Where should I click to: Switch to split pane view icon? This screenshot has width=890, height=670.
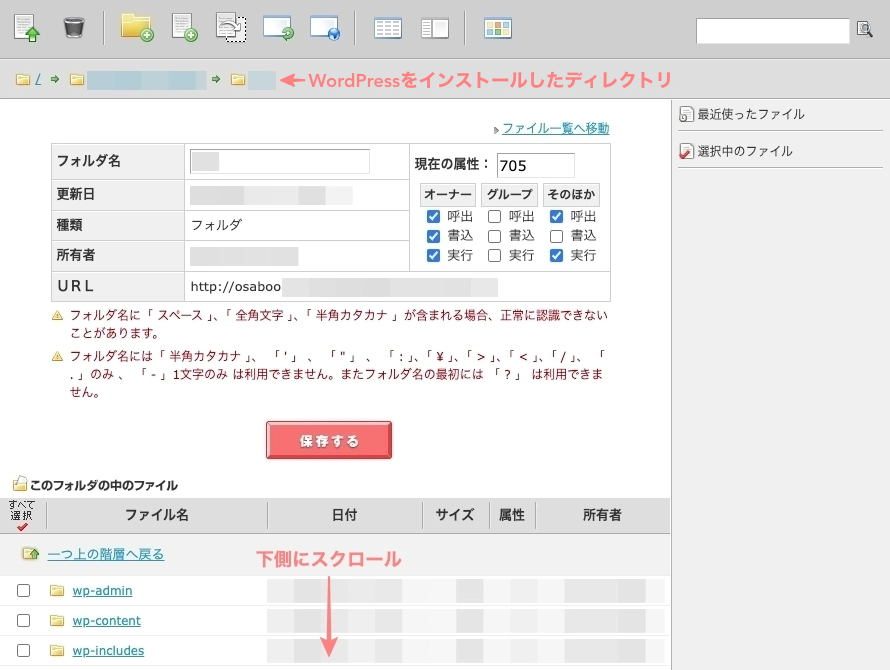435,28
